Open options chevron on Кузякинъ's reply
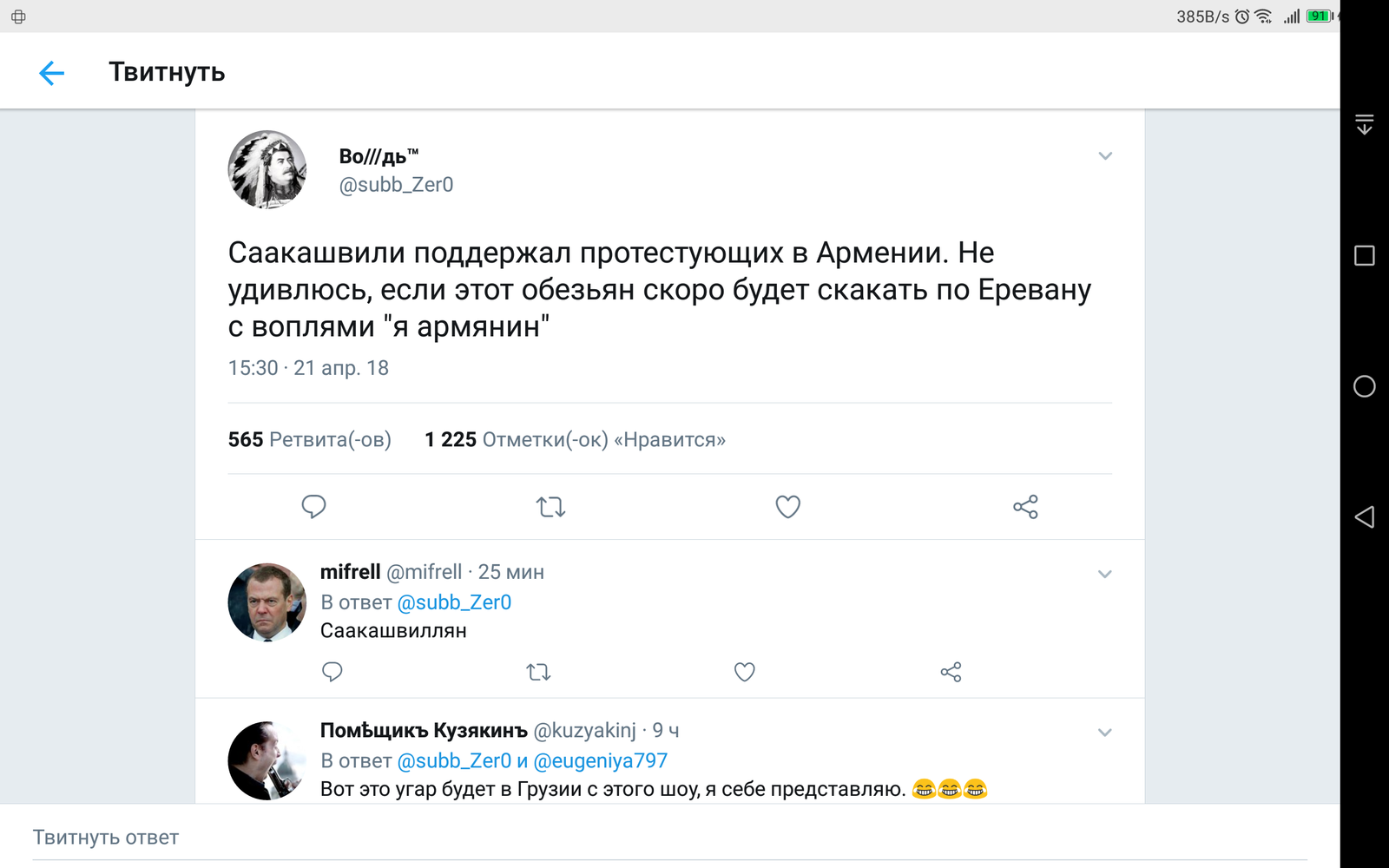Viewport: 1389px width, 868px height. (x=1105, y=733)
